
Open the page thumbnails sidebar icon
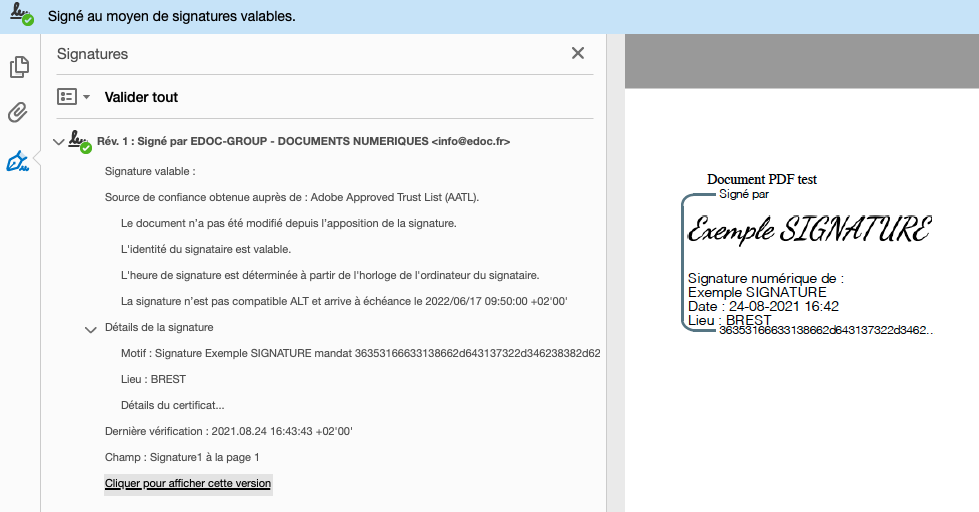[19, 67]
